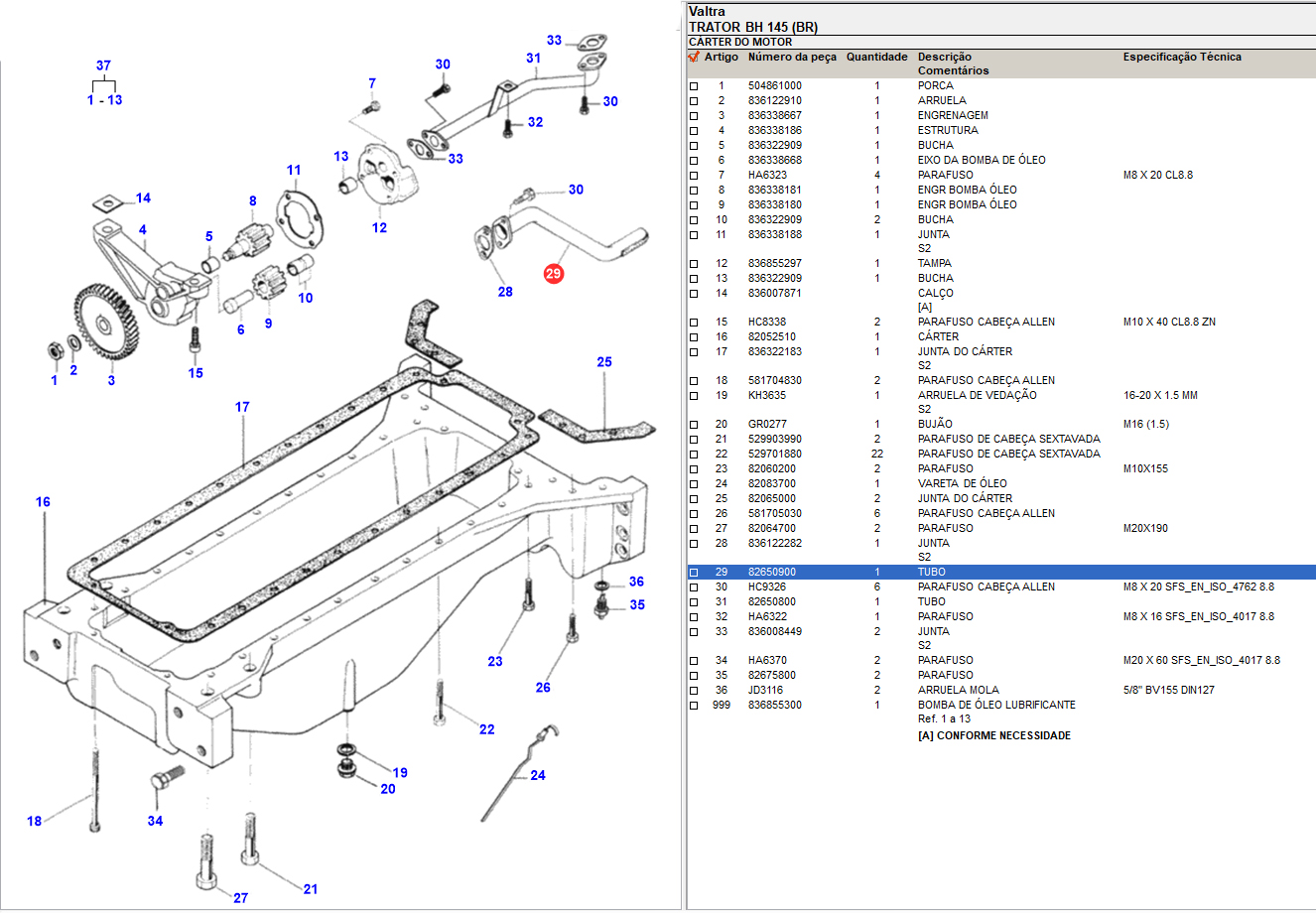The height and width of the screenshot is (913, 1316).
Task: Sort by the Número da peça column header
Action: [x=792, y=58]
